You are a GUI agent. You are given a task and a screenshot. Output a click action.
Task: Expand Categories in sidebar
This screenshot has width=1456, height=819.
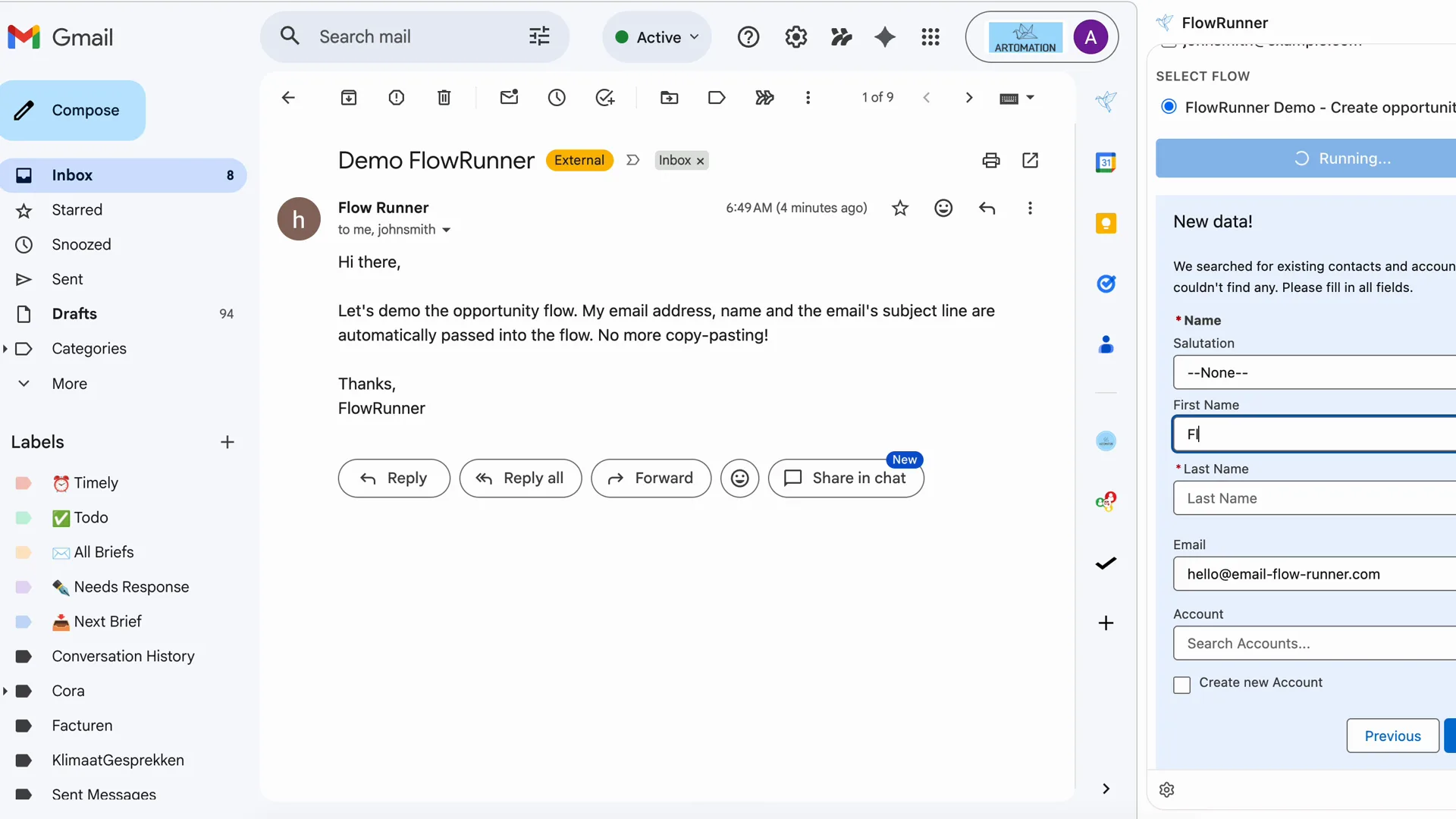coord(5,349)
